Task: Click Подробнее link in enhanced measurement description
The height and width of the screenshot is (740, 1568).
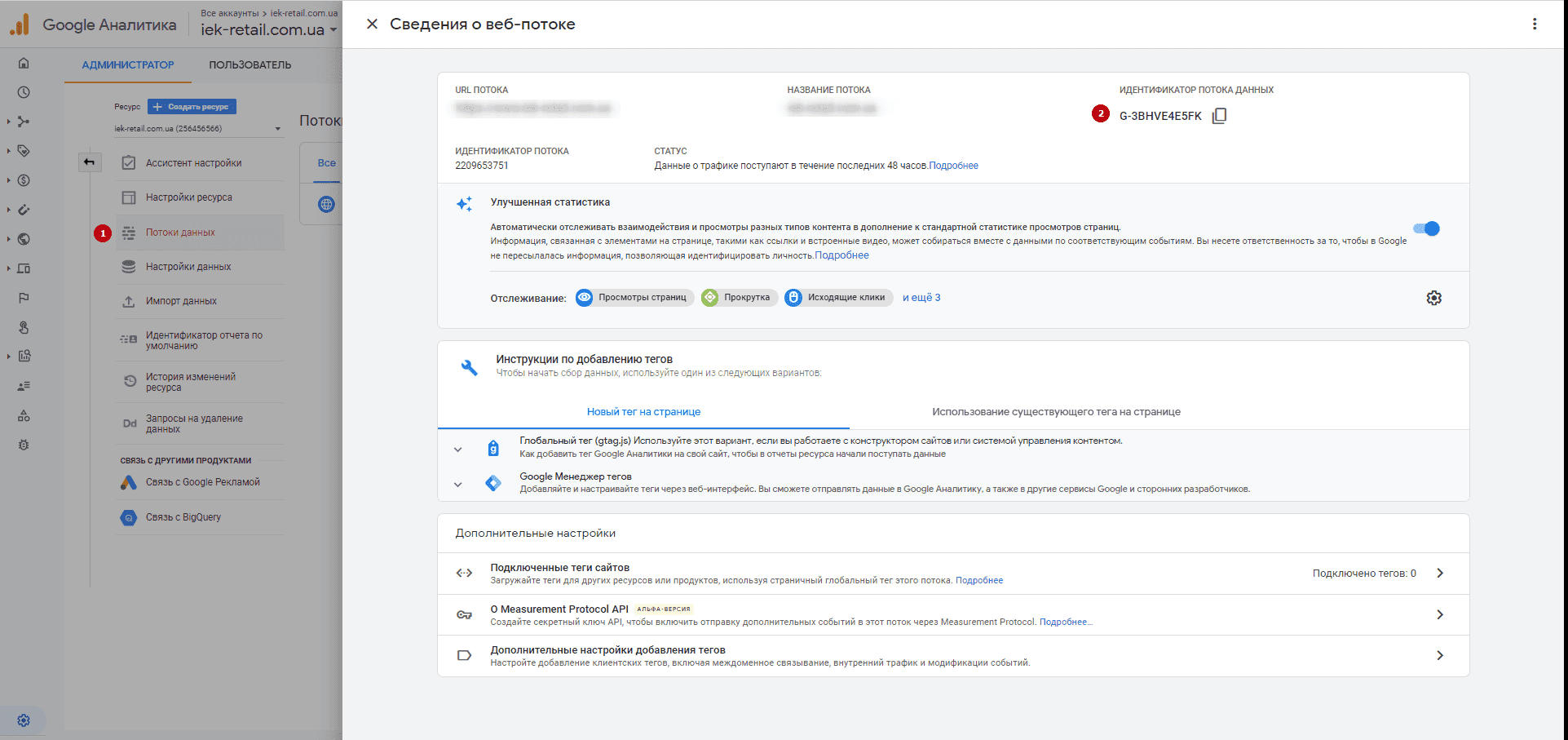Action: [x=841, y=255]
